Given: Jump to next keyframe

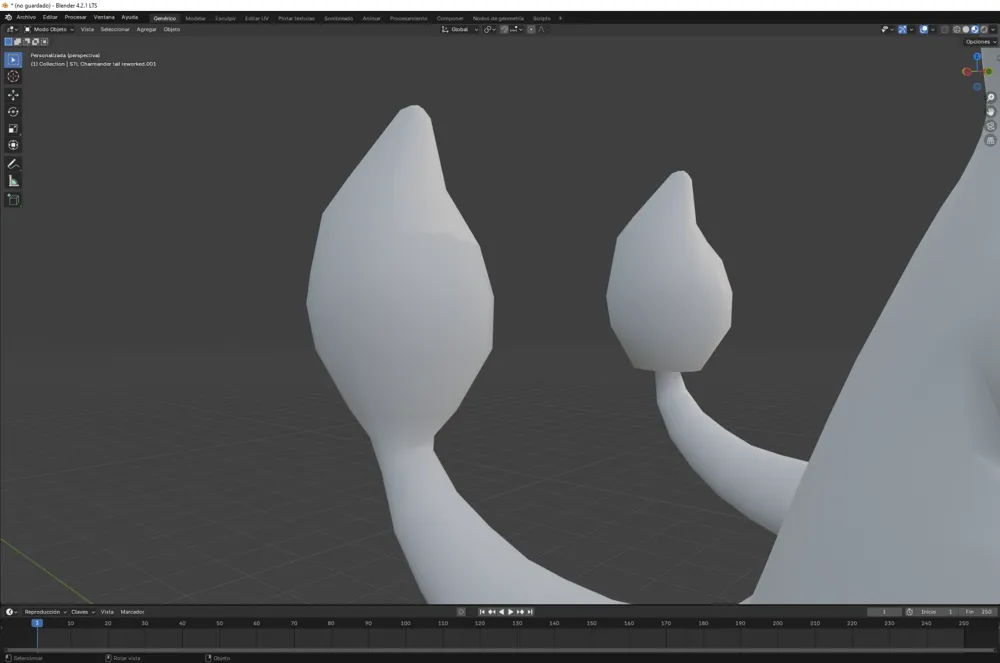Looking at the screenshot, I should [520, 611].
